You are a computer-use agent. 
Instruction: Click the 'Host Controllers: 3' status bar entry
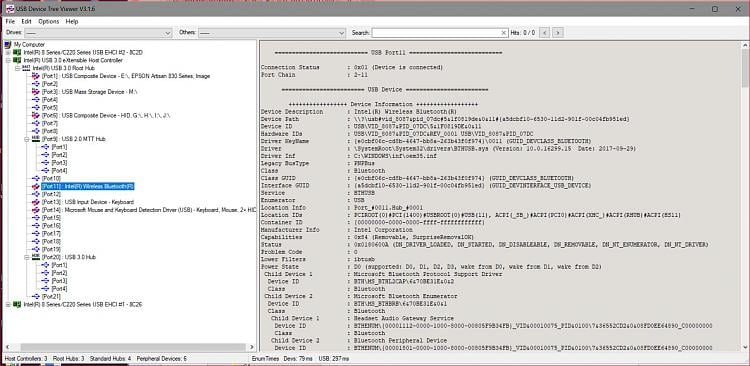pos(26,358)
